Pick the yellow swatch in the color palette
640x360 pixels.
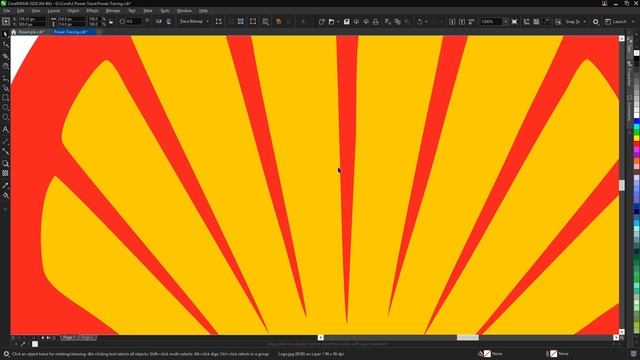tap(636, 138)
